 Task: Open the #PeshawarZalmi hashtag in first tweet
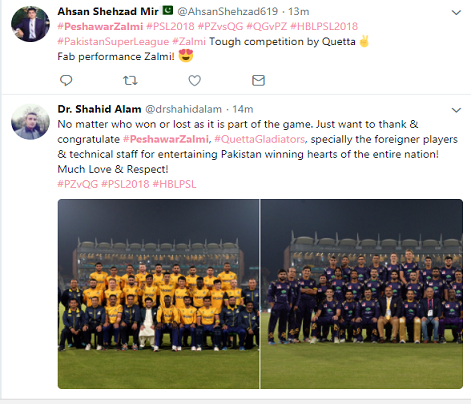point(100,26)
